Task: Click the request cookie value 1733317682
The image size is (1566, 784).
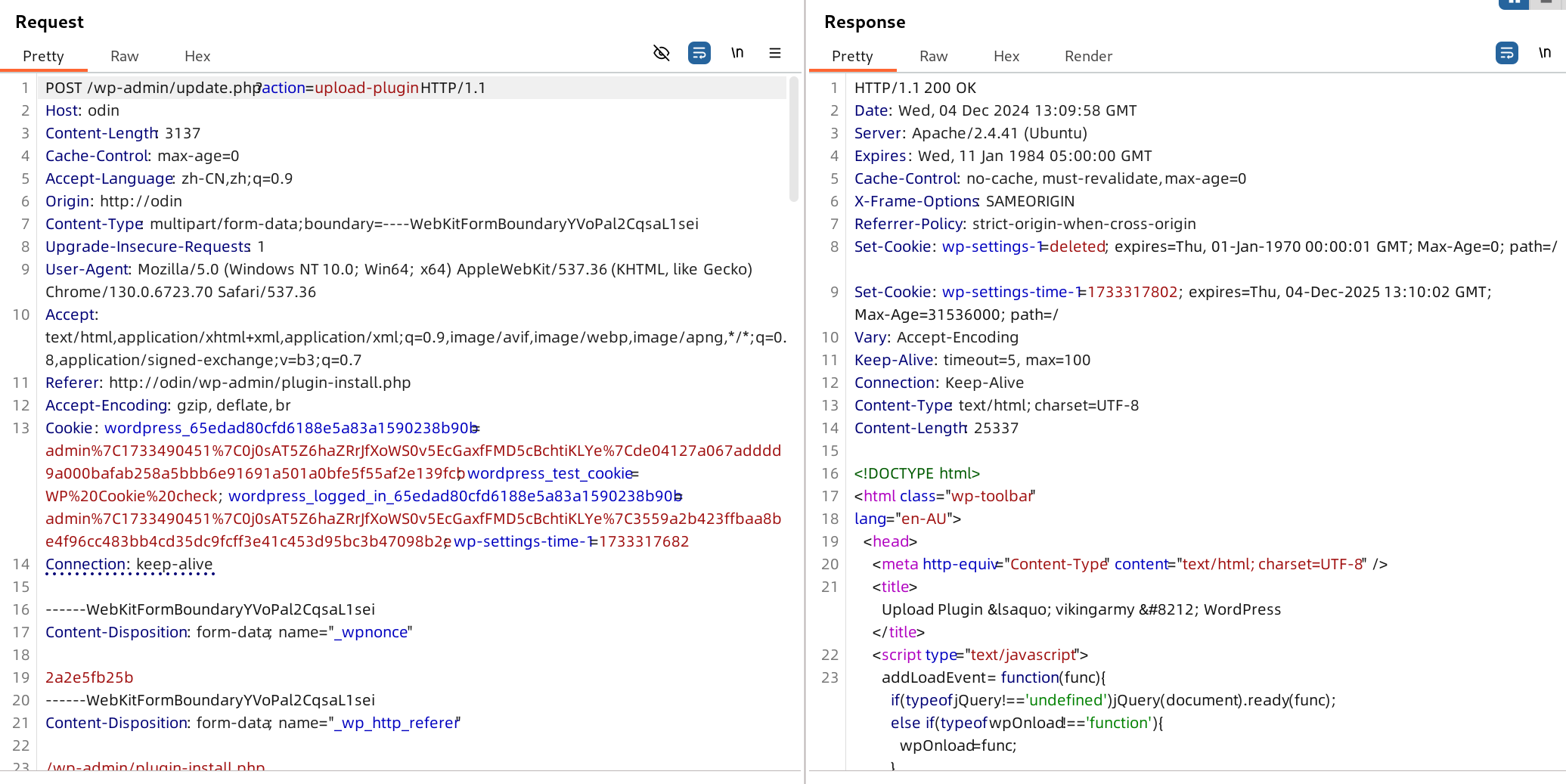Action: click(x=643, y=541)
